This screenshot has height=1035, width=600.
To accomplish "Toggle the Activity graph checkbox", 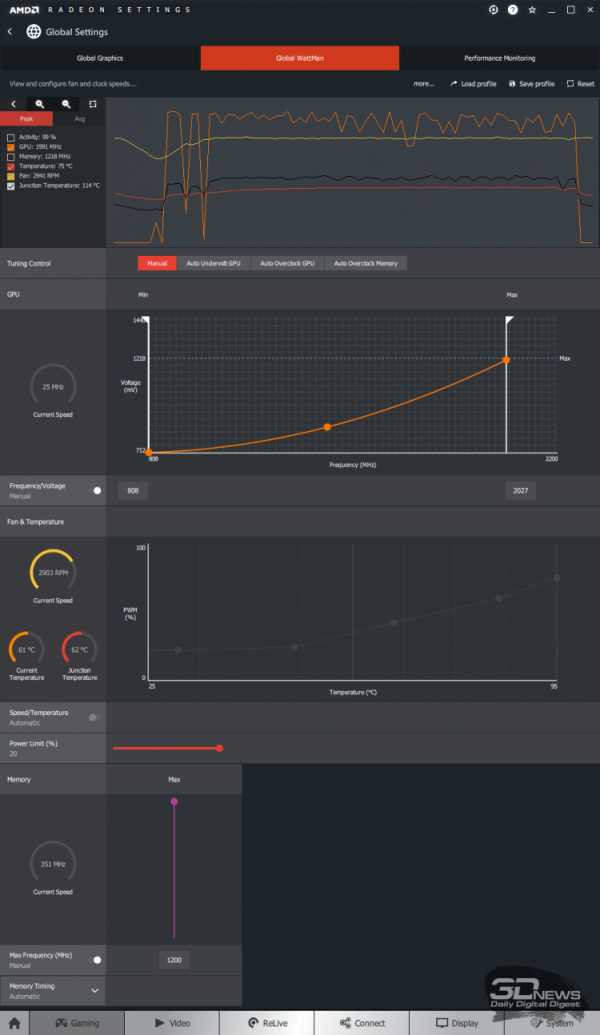I will tap(11, 137).
